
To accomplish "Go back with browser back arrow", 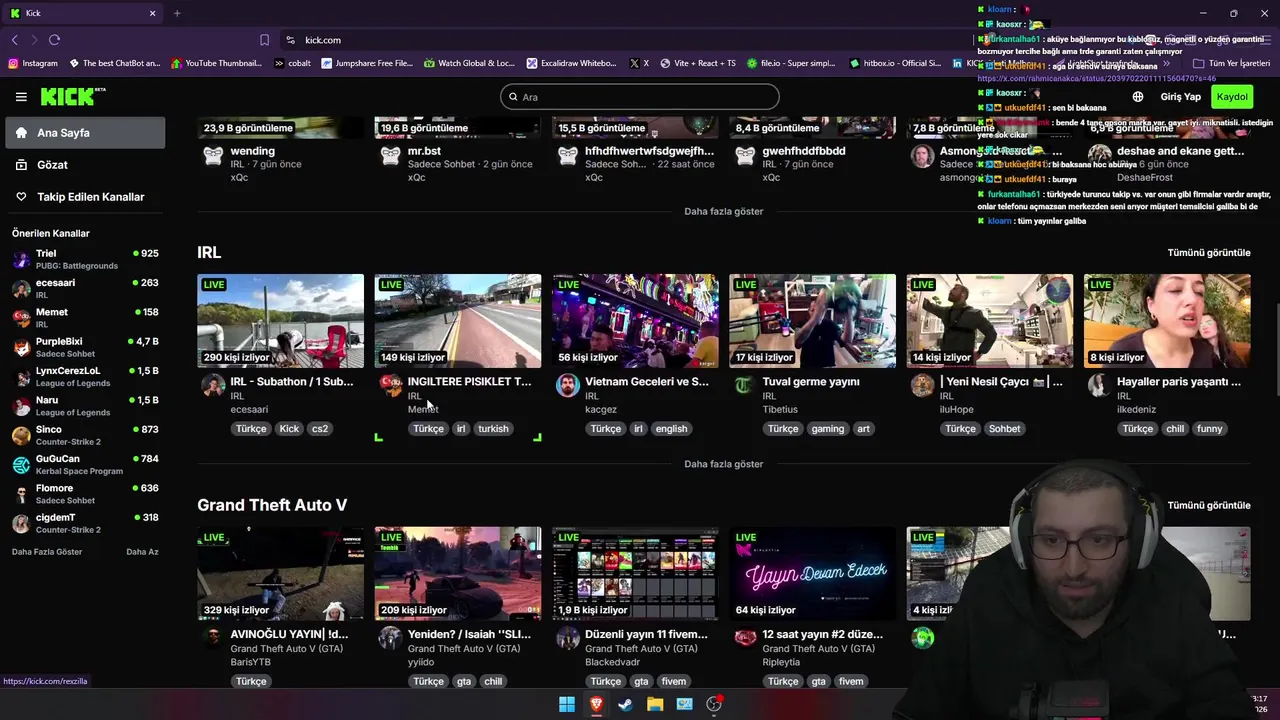I will (14, 40).
